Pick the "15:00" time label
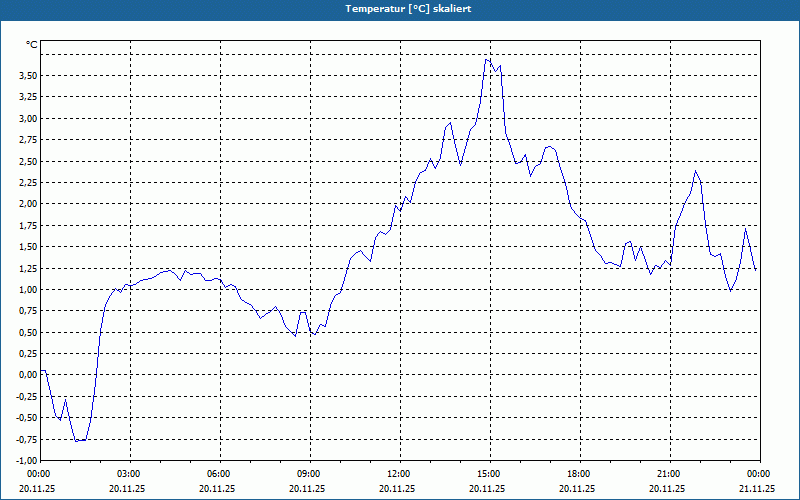This screenshot has width=800, height=500. click(x=489, y=474)
